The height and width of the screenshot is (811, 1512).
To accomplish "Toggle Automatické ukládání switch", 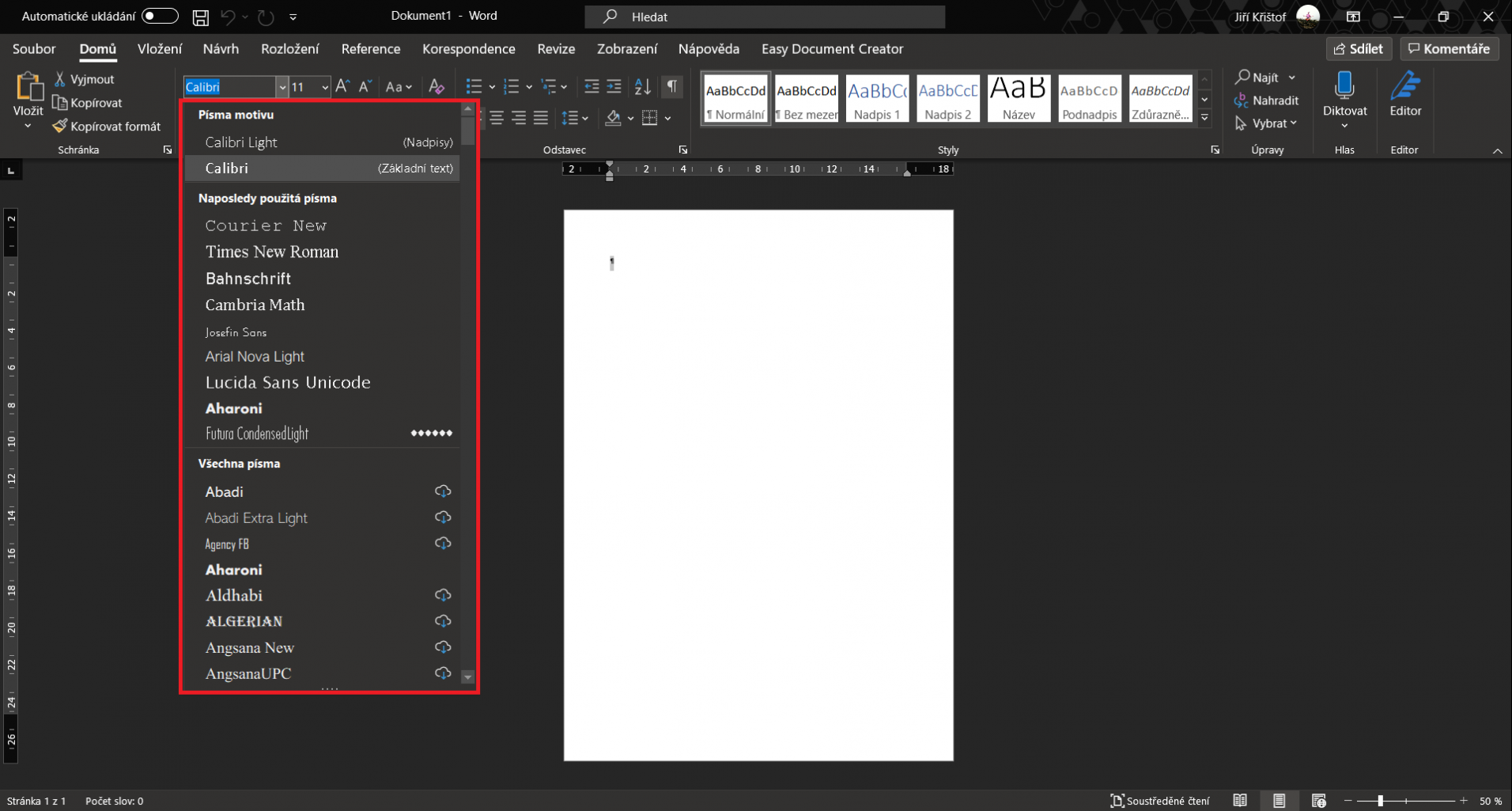I will (x=160, y=16).
